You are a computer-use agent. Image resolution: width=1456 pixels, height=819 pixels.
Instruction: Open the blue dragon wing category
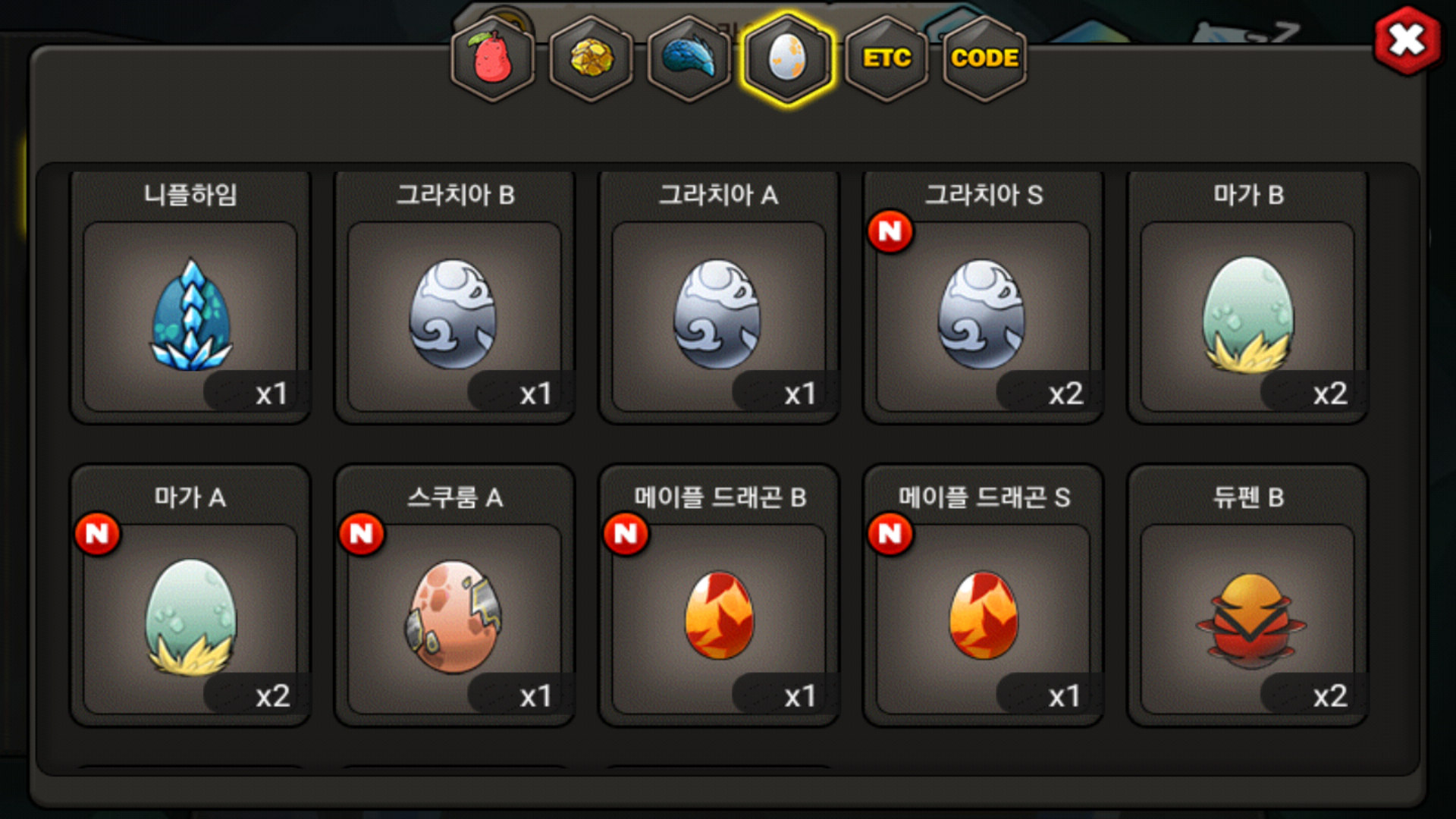pos(689,59)
